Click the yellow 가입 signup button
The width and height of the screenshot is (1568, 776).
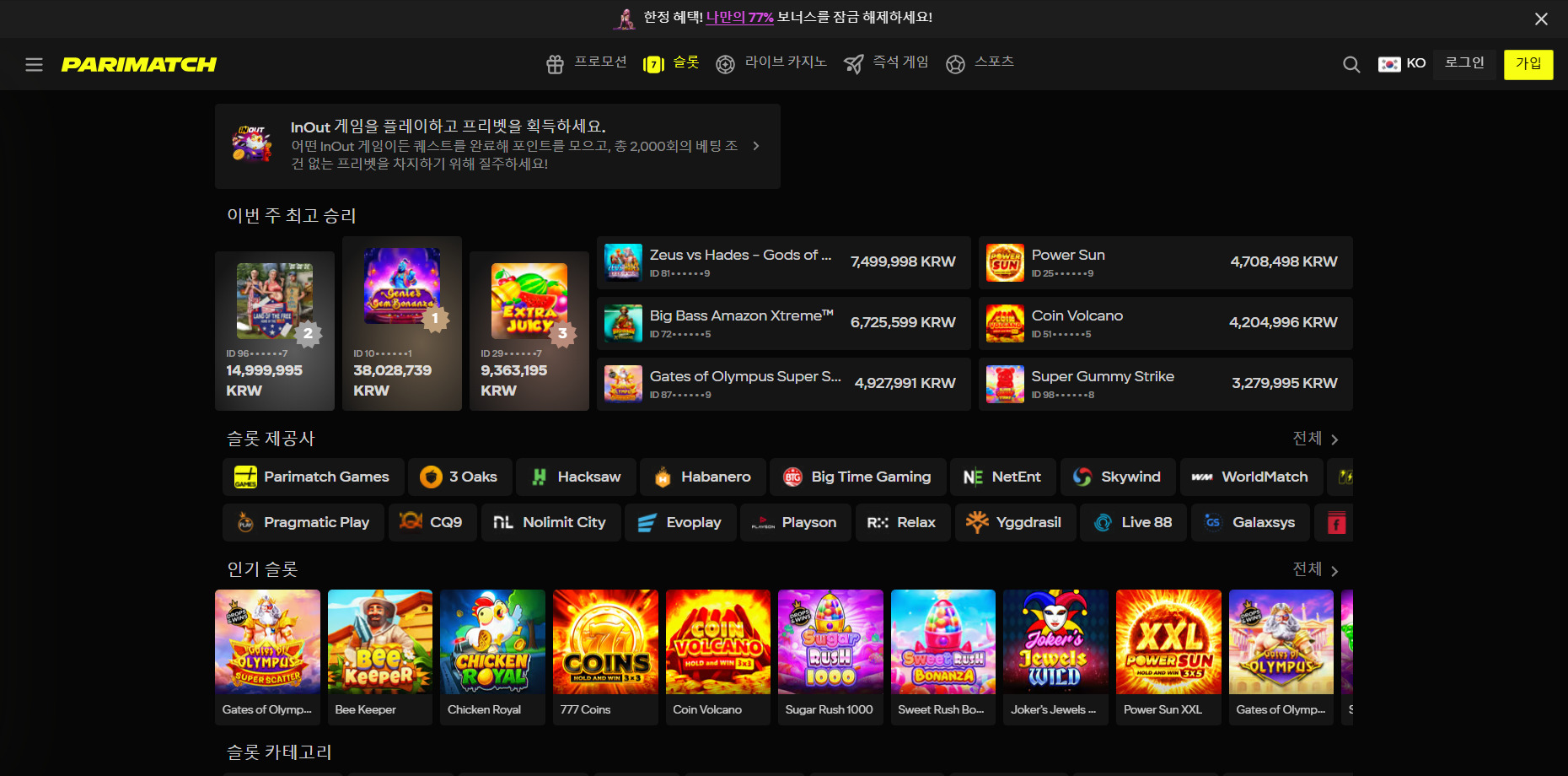(x=1528, y=64)
